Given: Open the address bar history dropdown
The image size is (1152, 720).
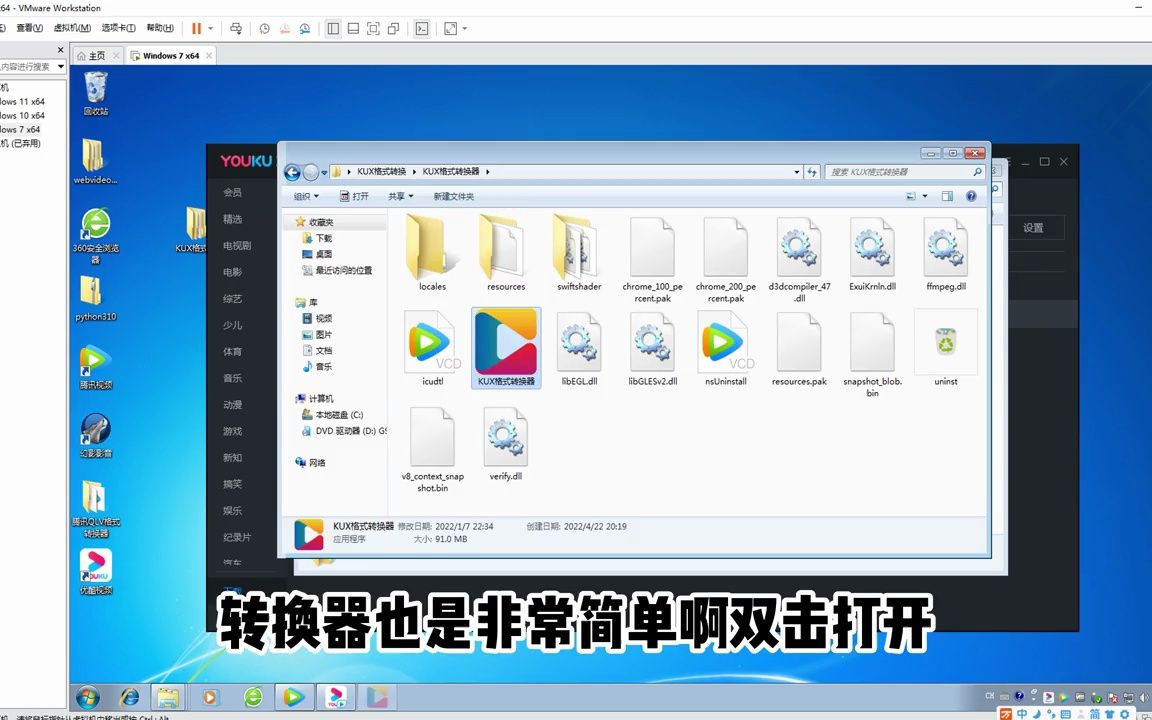Looking at the screenshot, I should point(796,171).
